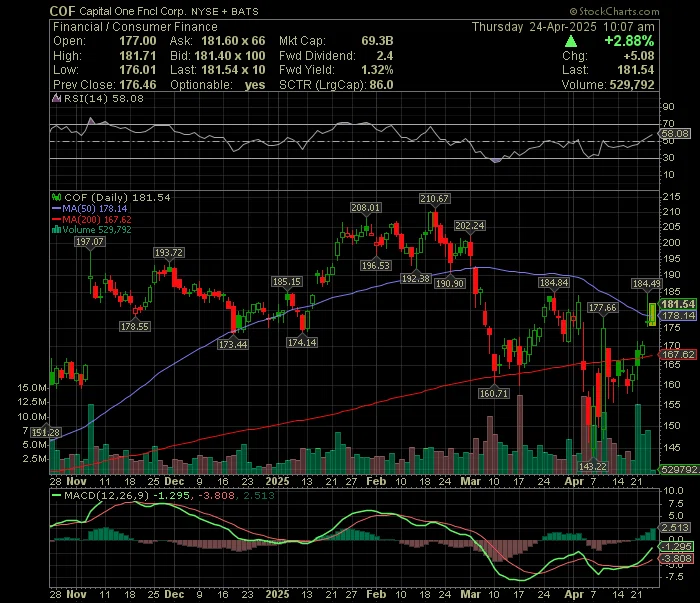Click the MACD(12,26,9) green legend line
The height and width of the screenshot is (603, 700).
click(57, 495)
